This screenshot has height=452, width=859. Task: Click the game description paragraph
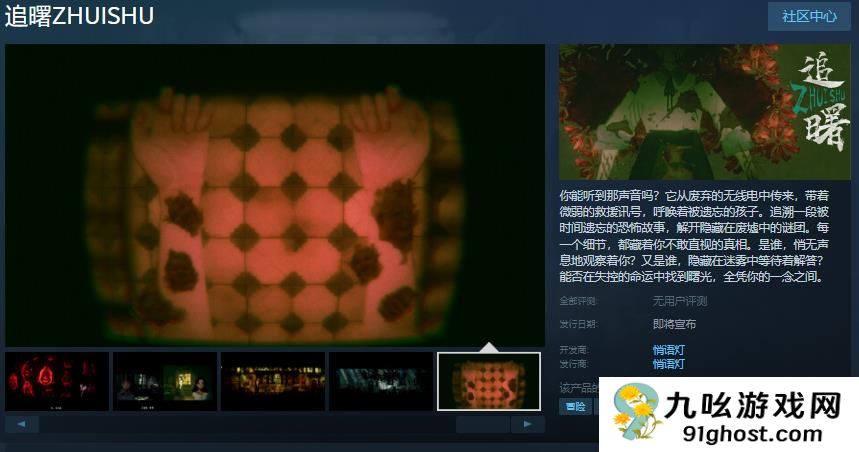coord(694,236)
